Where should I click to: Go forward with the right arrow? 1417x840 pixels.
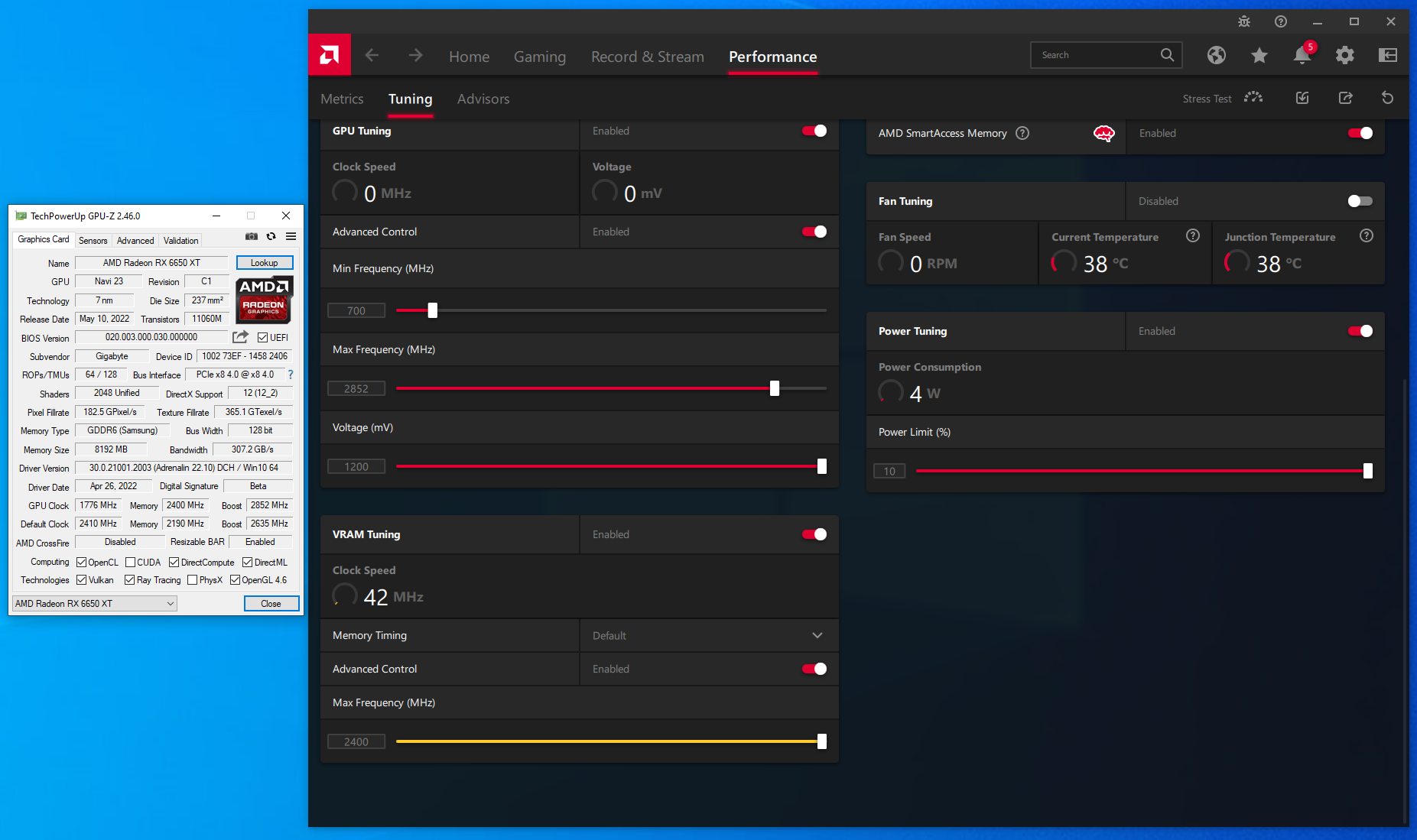(x=415, y=55)
